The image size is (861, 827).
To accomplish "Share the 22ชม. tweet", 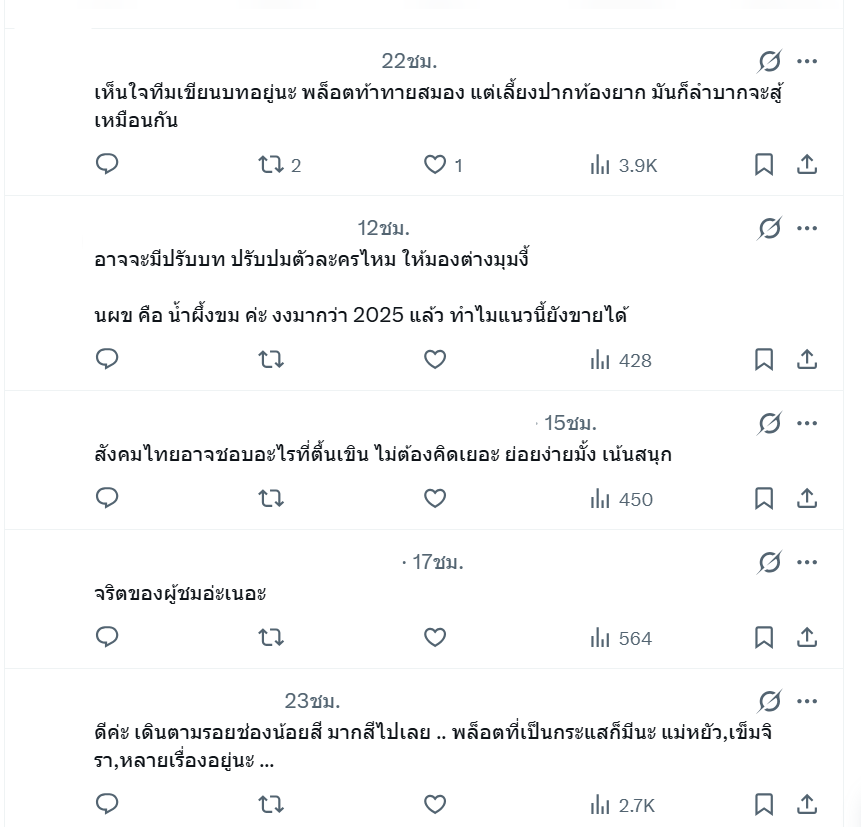I will coord(807,164).
